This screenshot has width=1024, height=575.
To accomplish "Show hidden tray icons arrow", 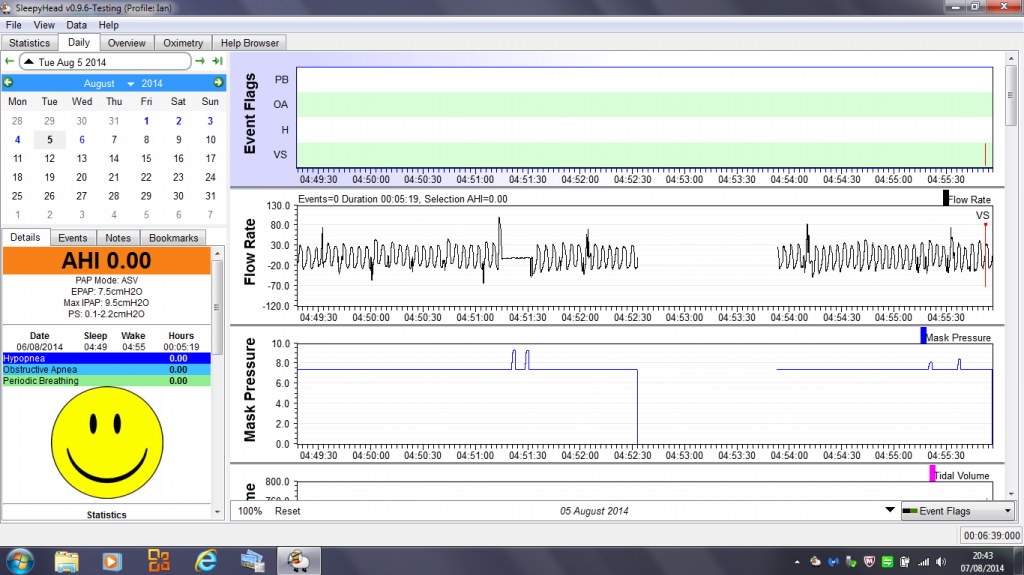I will [797, 561].
